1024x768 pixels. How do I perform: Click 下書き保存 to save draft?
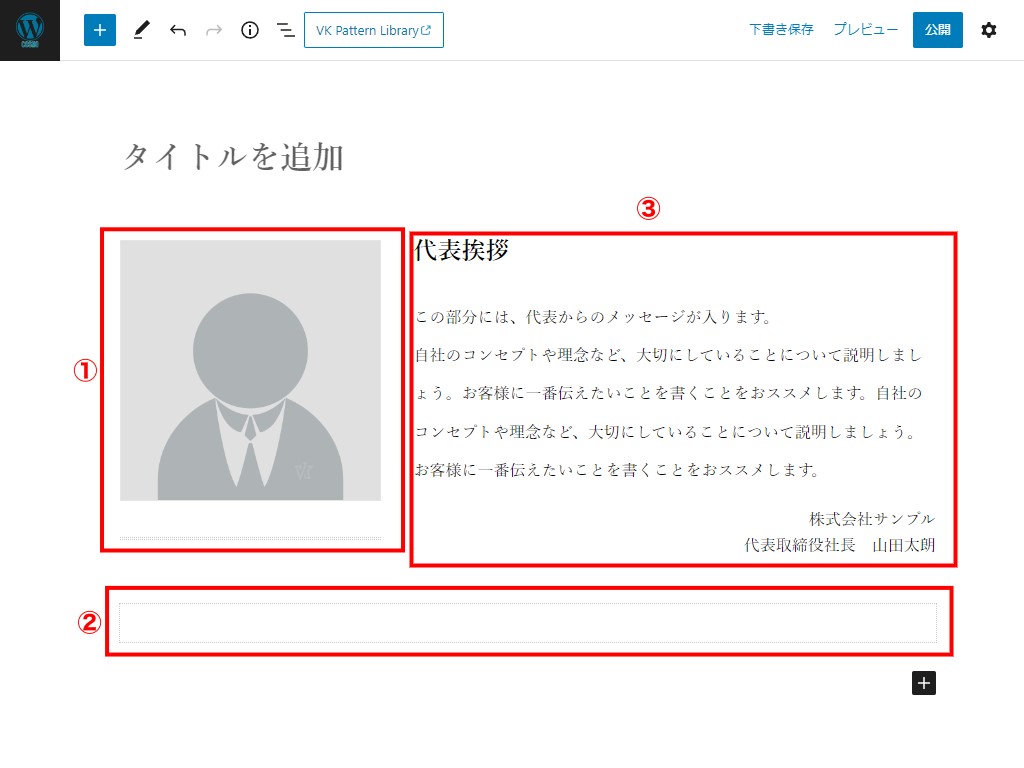(781, 30)
